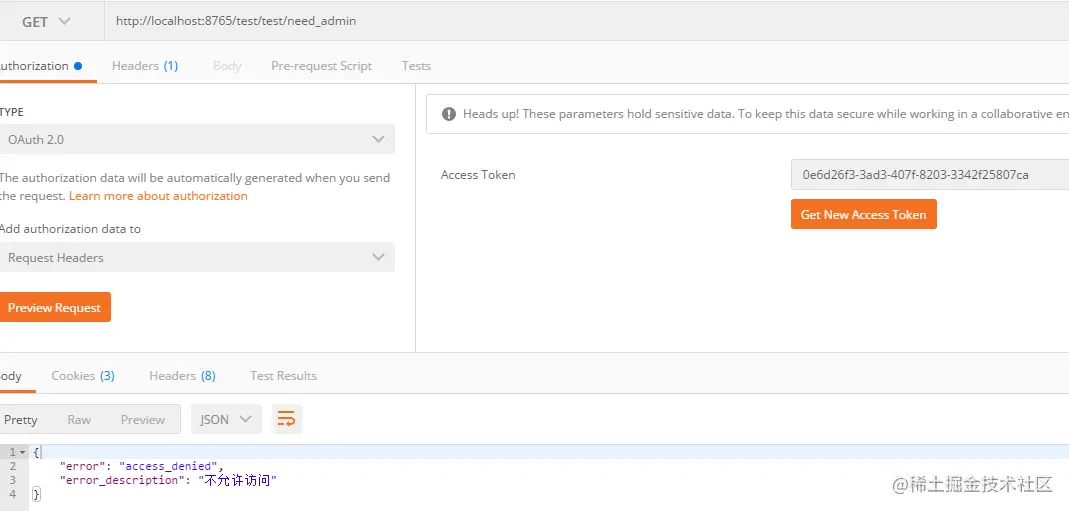Click the "error" key in response
The width and height of the screenshot is (1069, 511).
84,467
